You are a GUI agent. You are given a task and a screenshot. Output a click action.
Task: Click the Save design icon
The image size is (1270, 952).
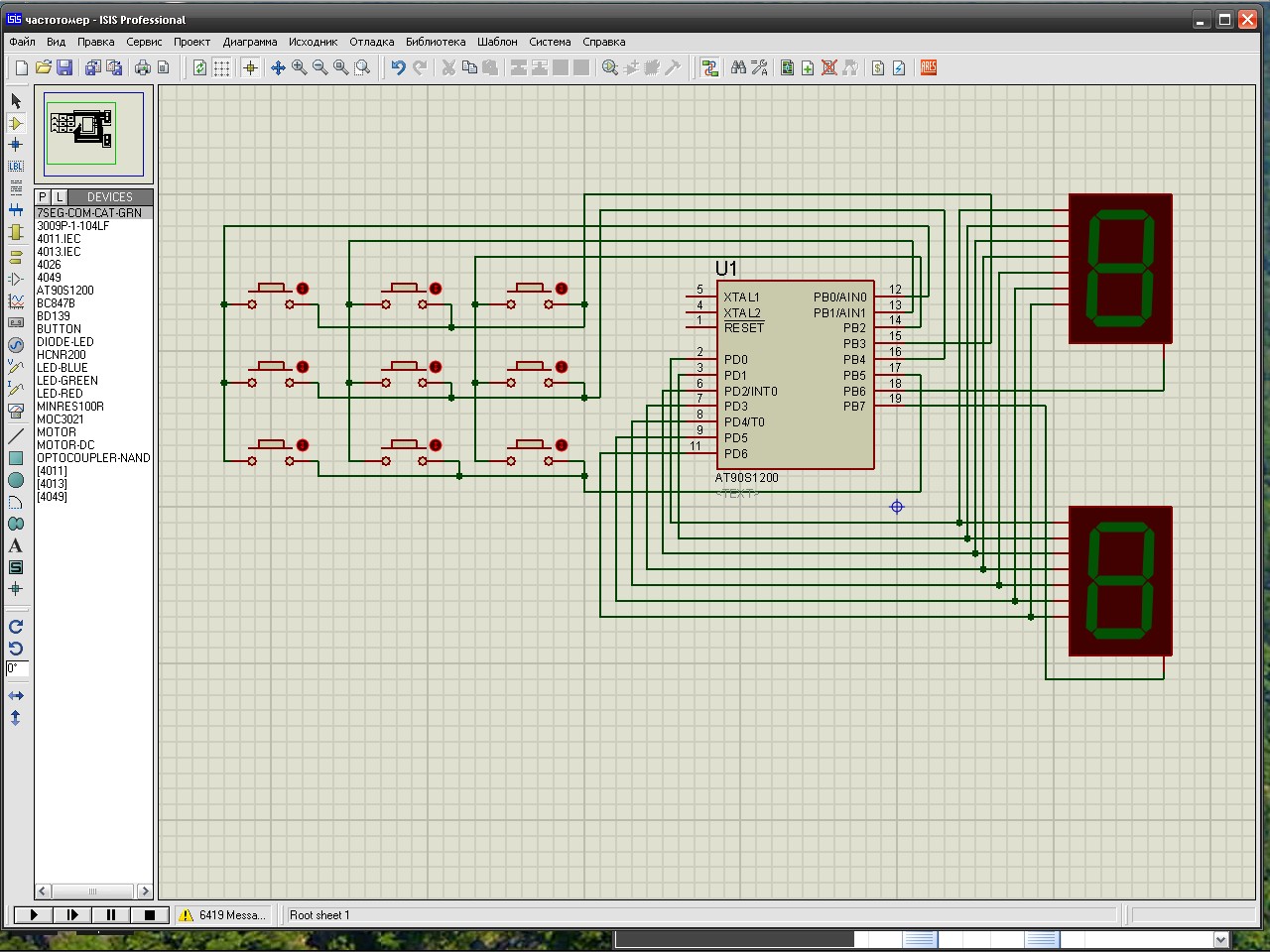[x=64, y=67]
